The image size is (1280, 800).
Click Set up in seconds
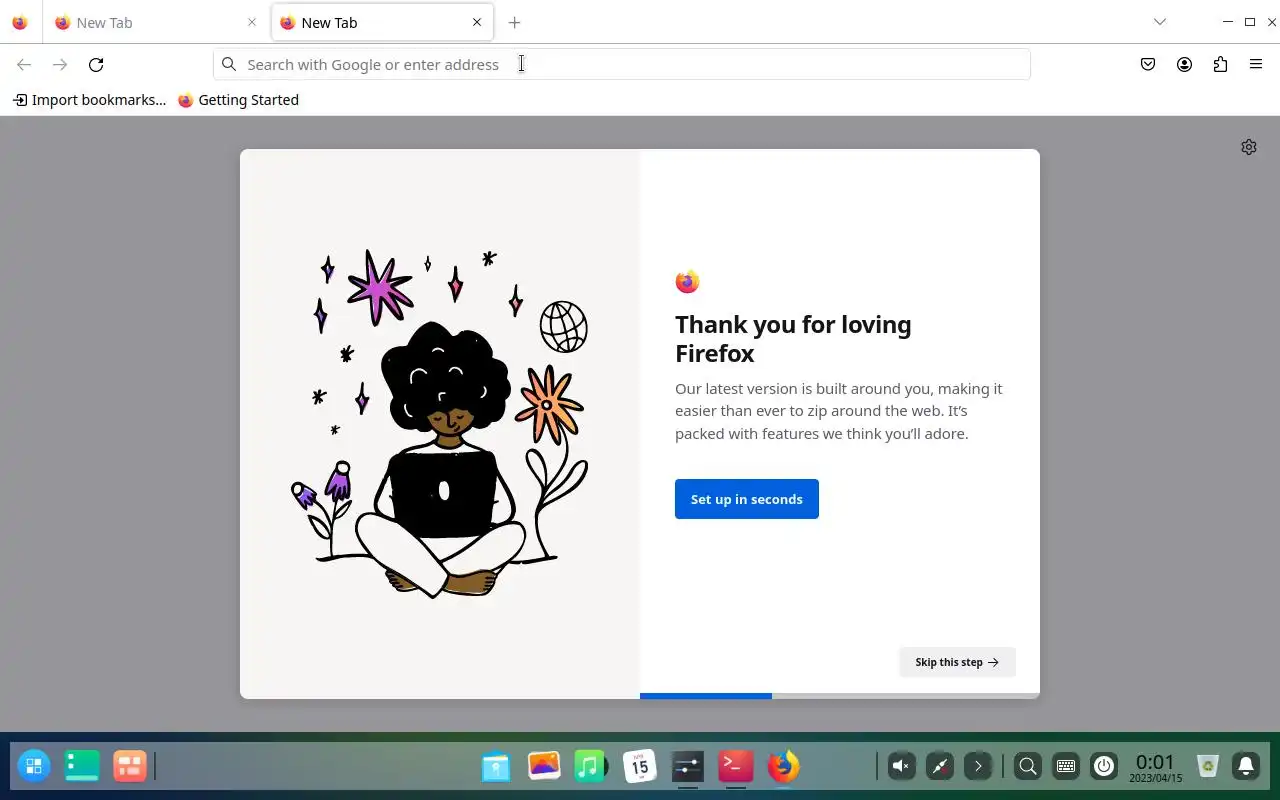(x=747, y=499)
